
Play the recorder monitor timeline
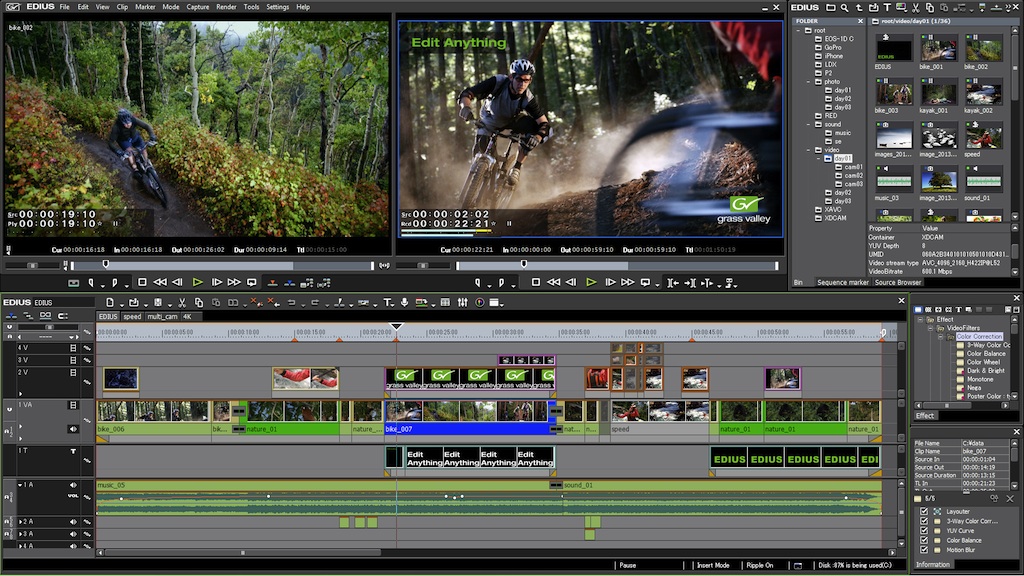591,282
